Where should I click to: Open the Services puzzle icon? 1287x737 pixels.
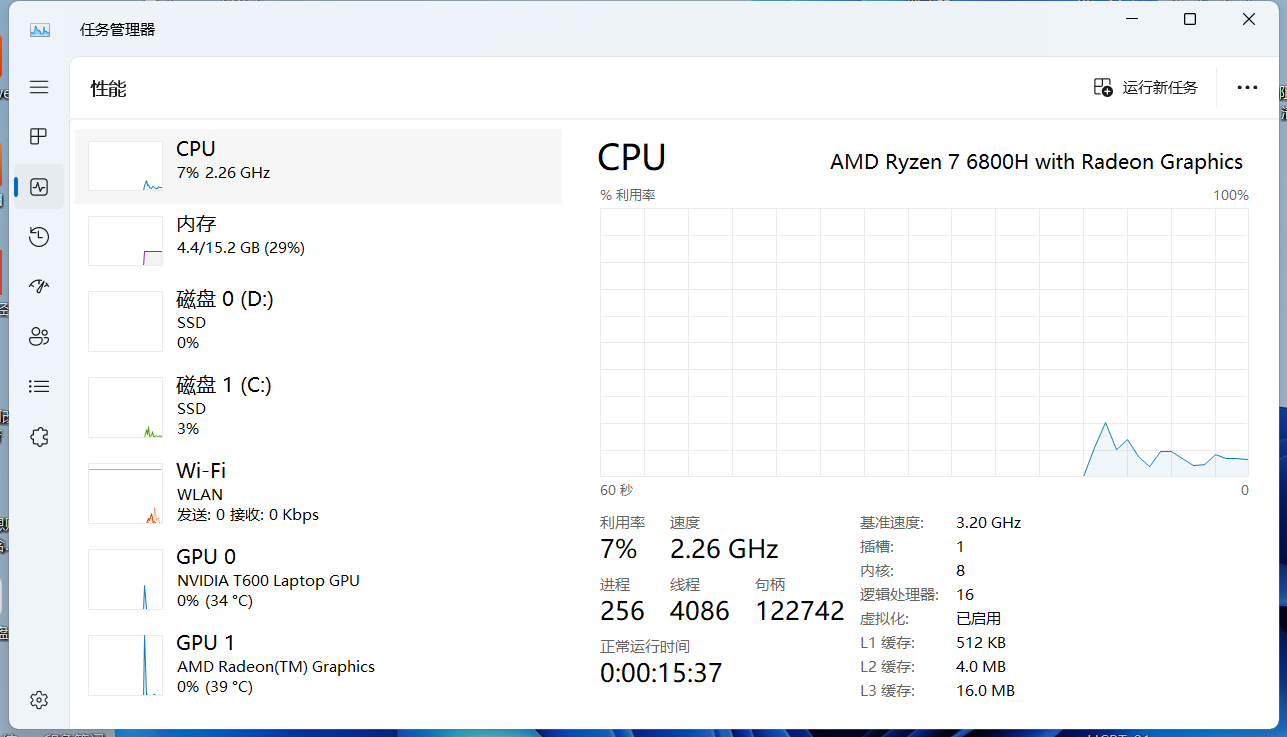[x=39, y=437]
